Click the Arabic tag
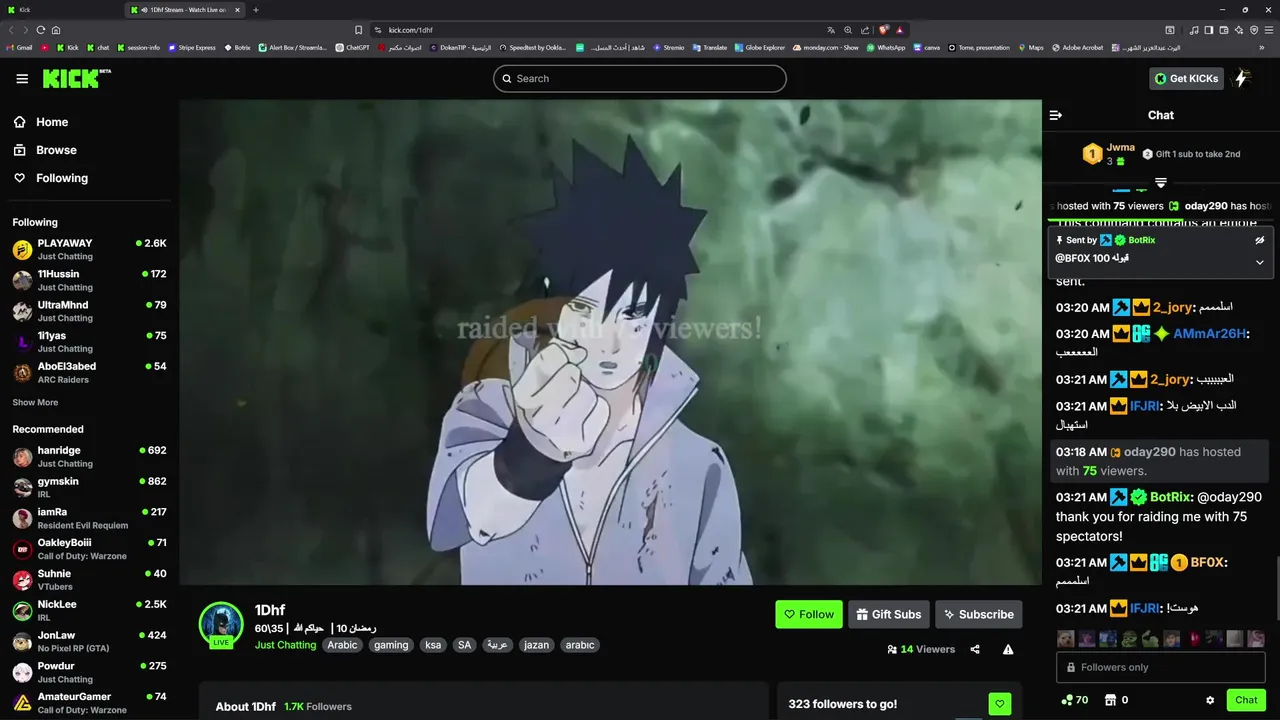This screenshot has width=1280, height=720. click(x=342, y=645)
